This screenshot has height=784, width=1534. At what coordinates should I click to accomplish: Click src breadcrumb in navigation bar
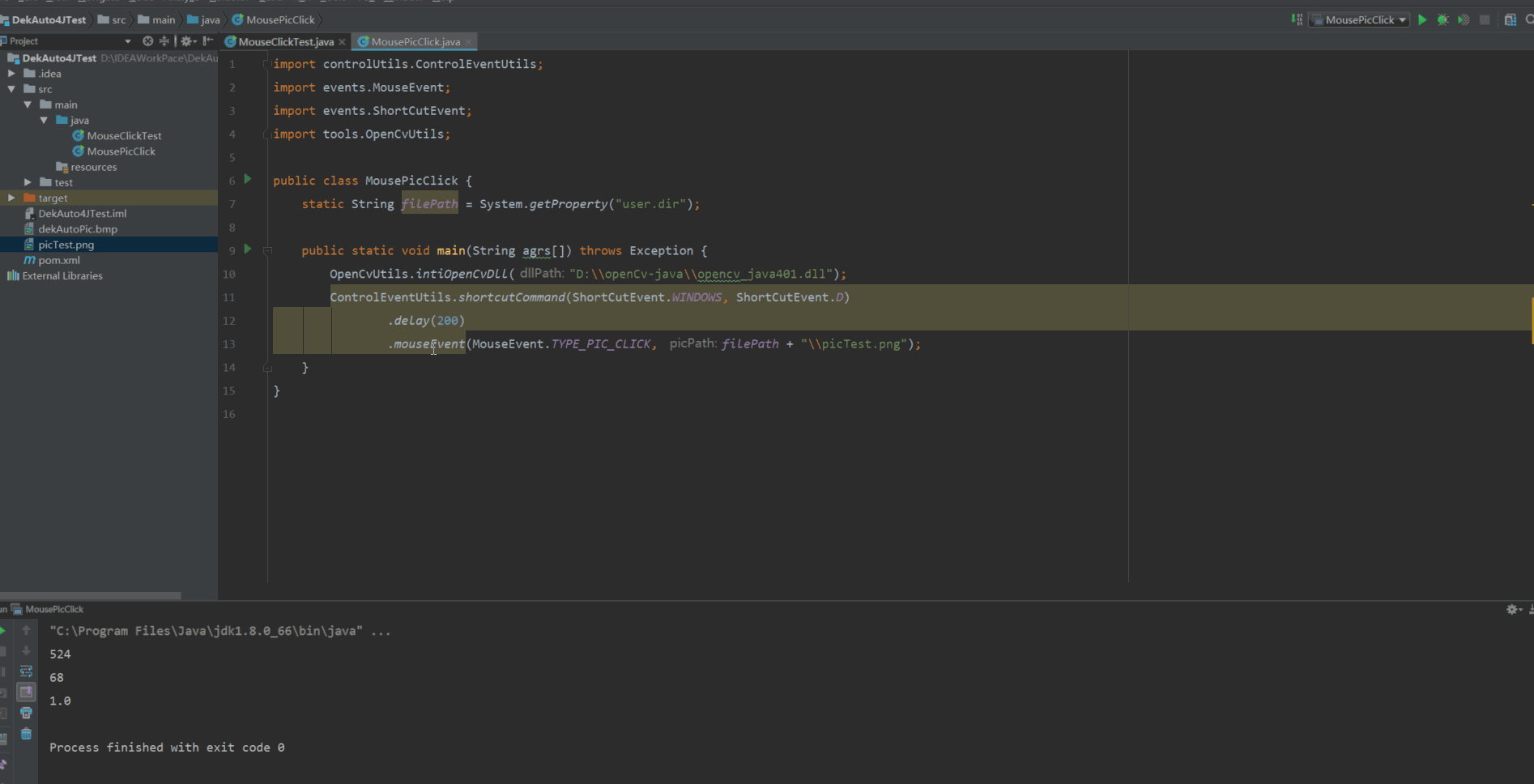click(x=113, y=19)
